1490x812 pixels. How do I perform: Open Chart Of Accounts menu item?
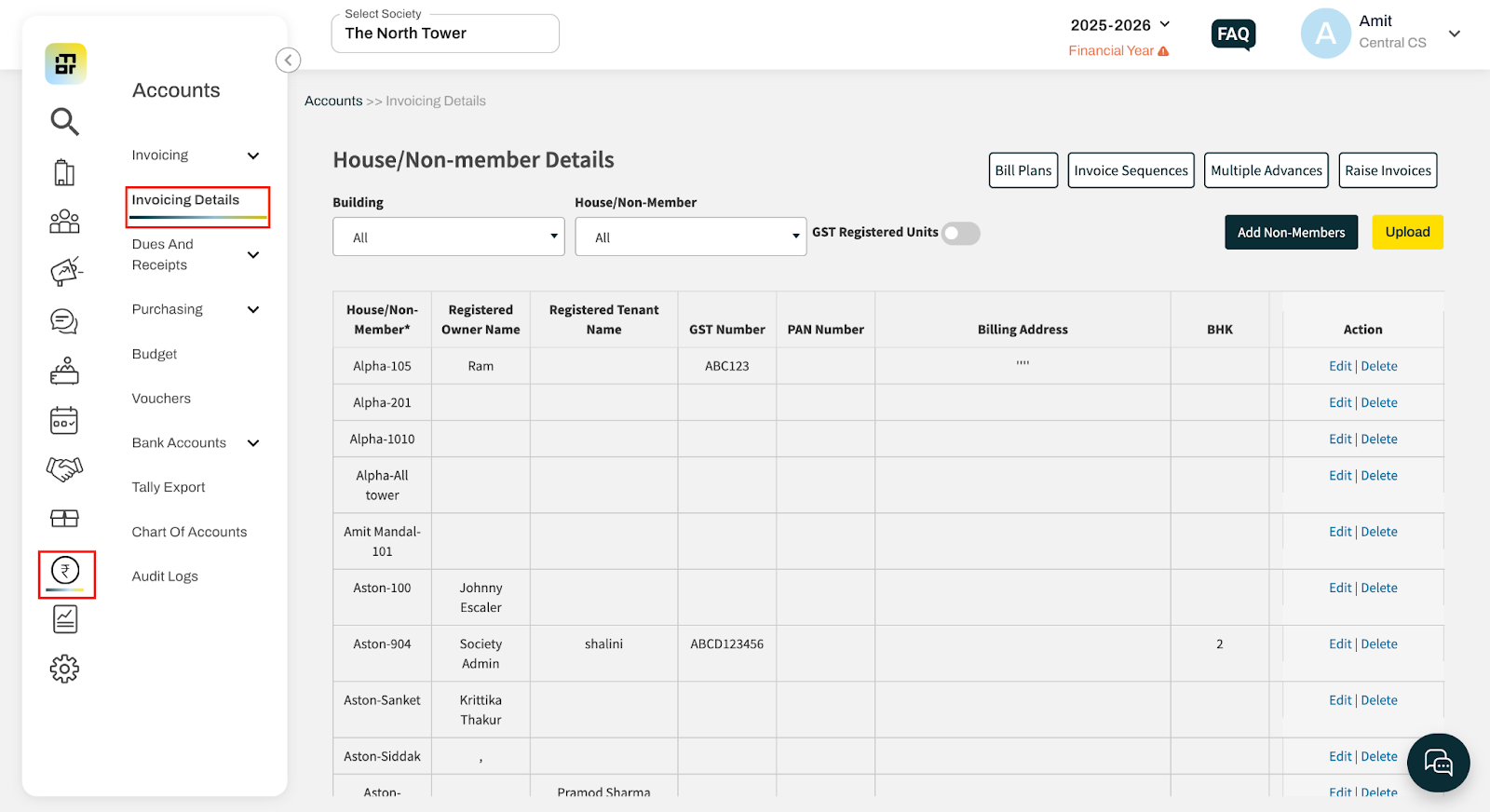189,532
